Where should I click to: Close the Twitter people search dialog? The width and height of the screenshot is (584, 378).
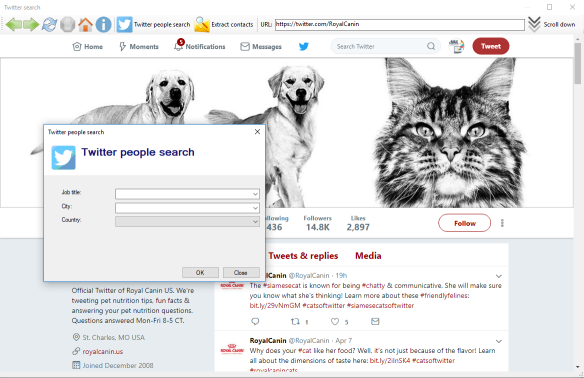pyautogui.click(x=257, y=132)
